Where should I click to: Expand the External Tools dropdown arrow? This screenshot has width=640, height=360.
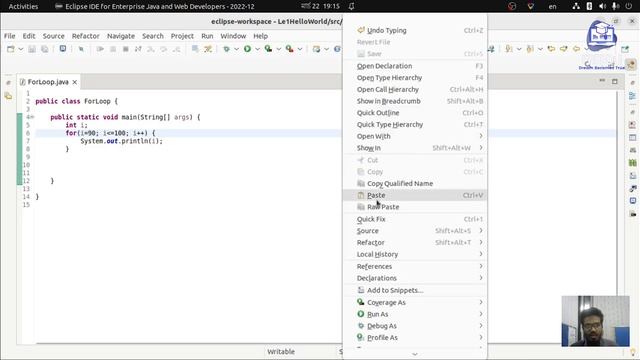(300, 49)
